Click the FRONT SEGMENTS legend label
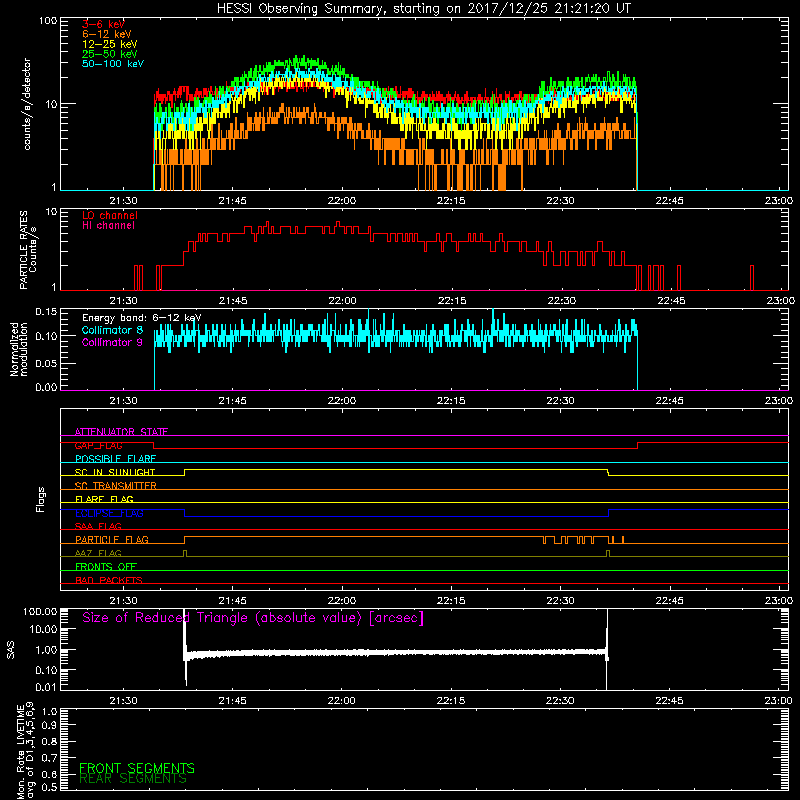Viewport: 800px width, 800px height. tap(137, 768)
